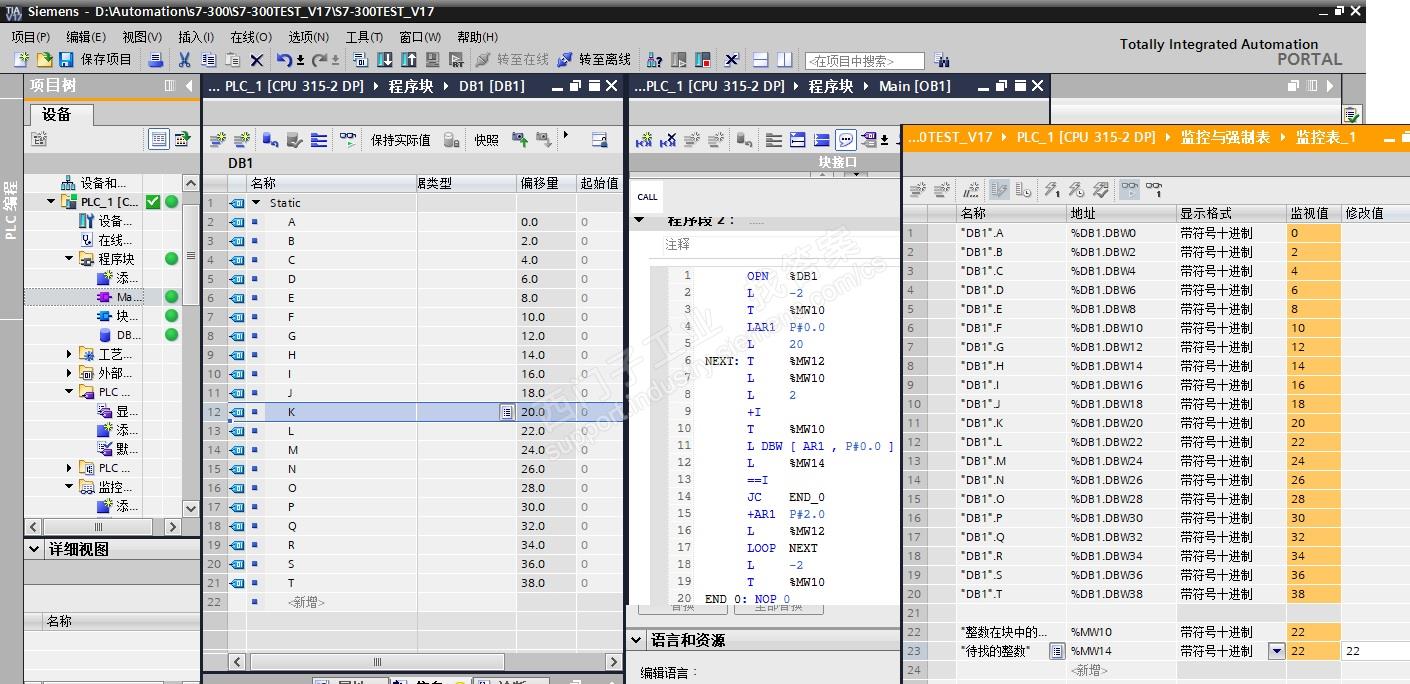The image size is (1410, 684).
Task: Click Delete network icon in Main OB1 toolbar
Action: point(669,140)
